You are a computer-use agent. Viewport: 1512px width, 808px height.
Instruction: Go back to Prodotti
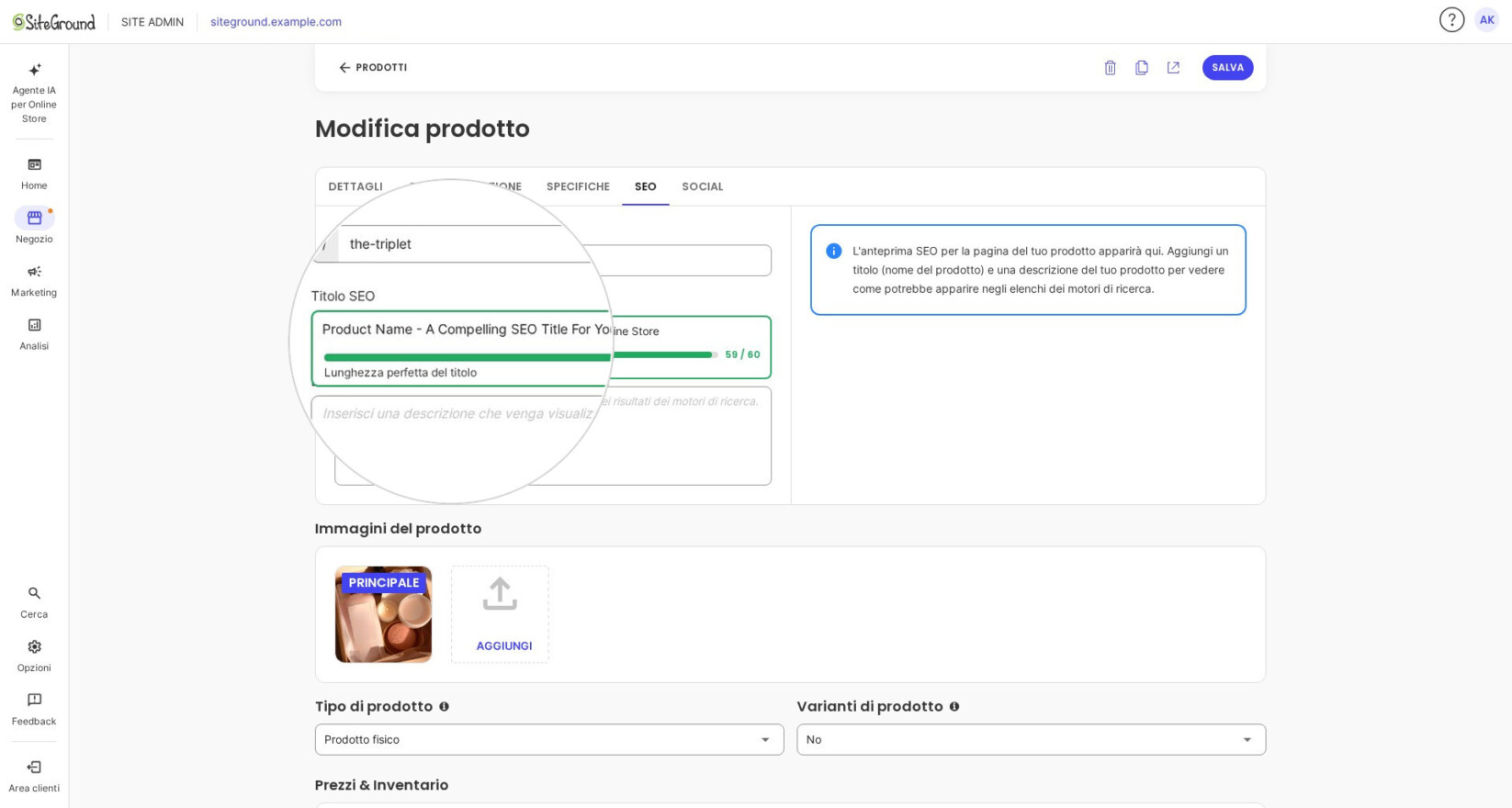373,67
